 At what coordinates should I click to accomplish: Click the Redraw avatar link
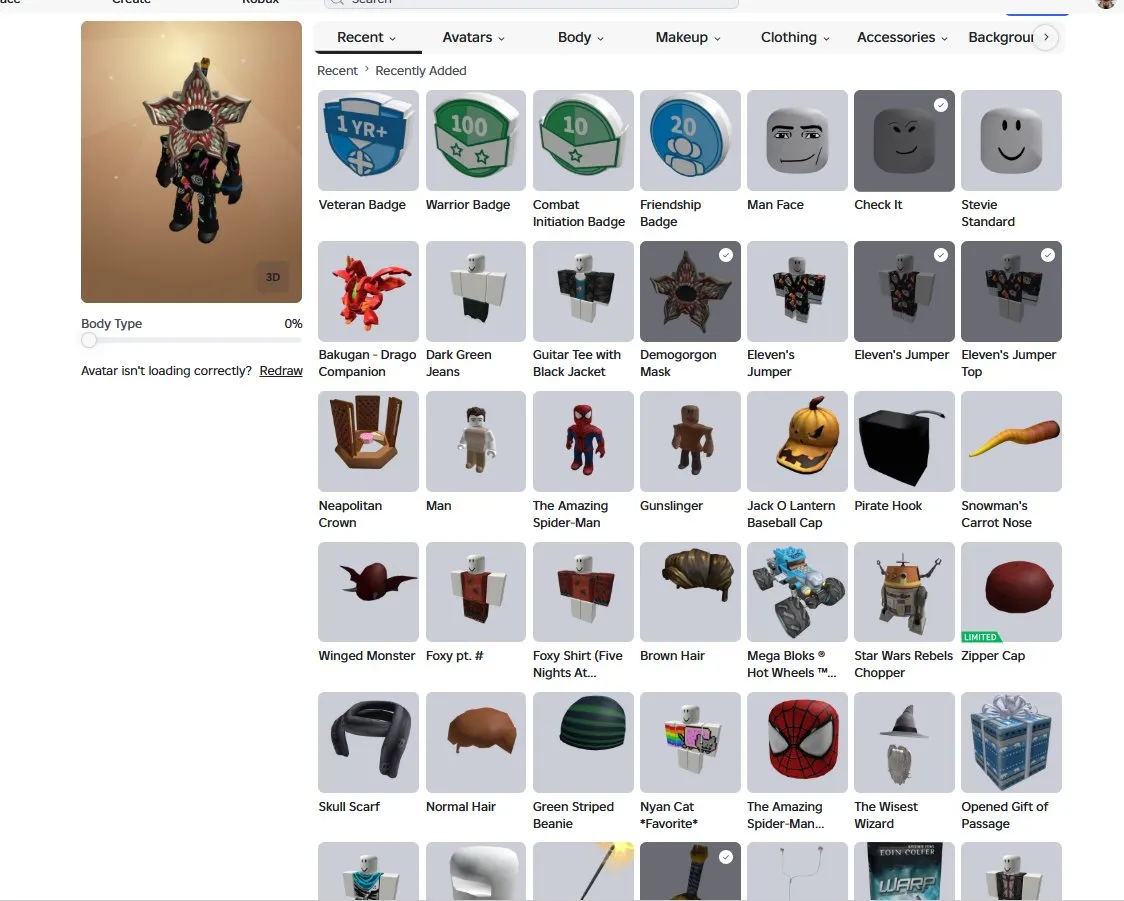(281, 371)
